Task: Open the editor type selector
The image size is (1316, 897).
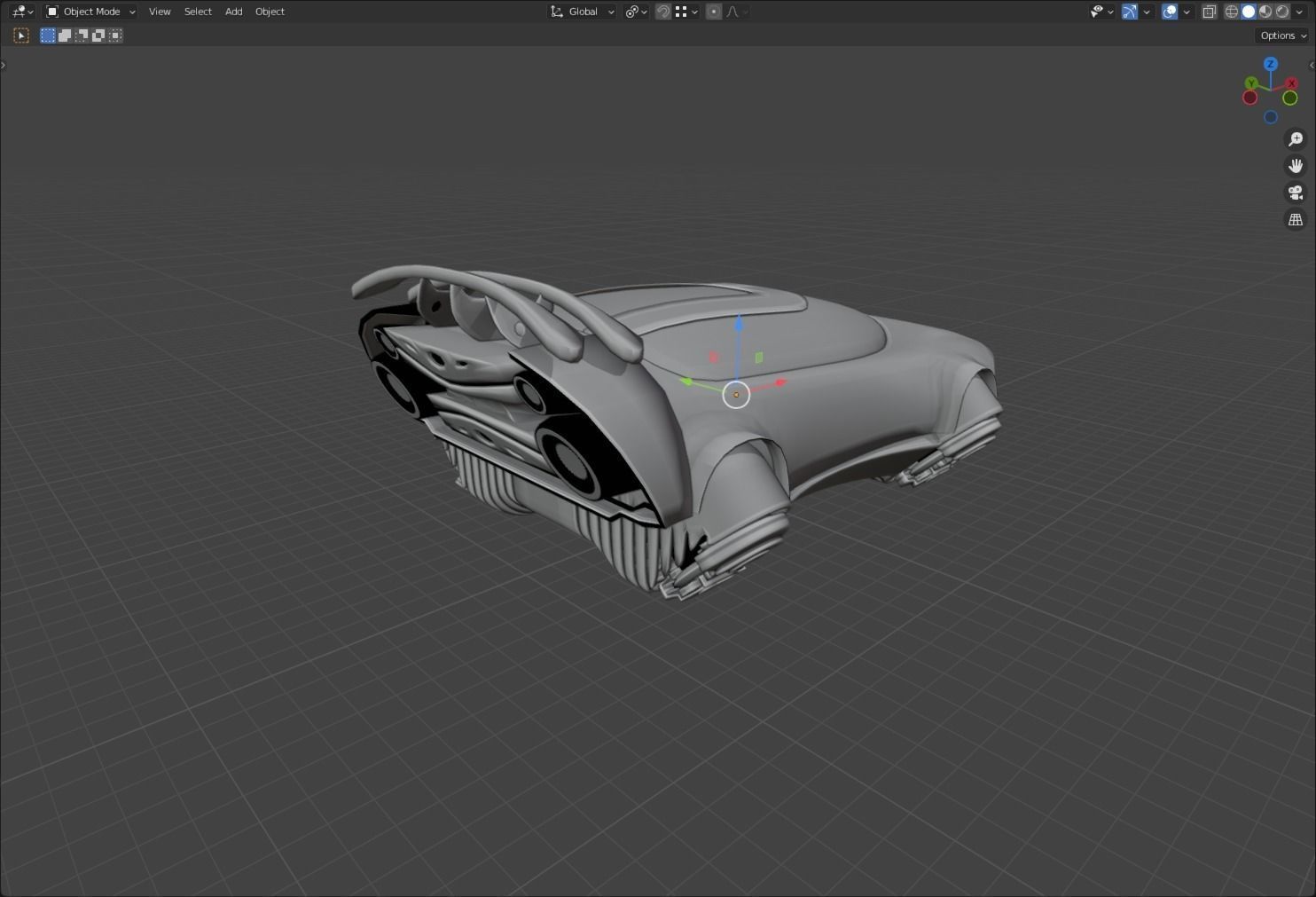Action: click(22, 12)
